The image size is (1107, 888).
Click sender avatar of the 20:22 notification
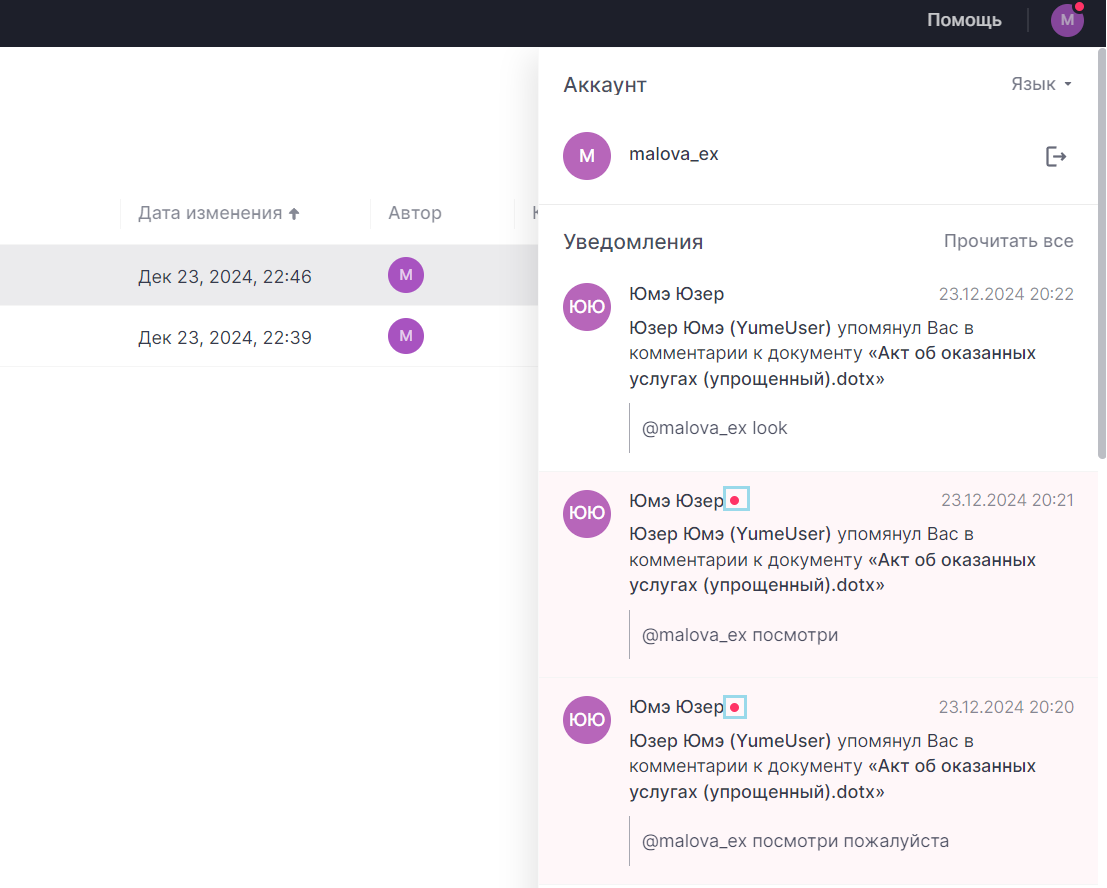coord(587,307)
